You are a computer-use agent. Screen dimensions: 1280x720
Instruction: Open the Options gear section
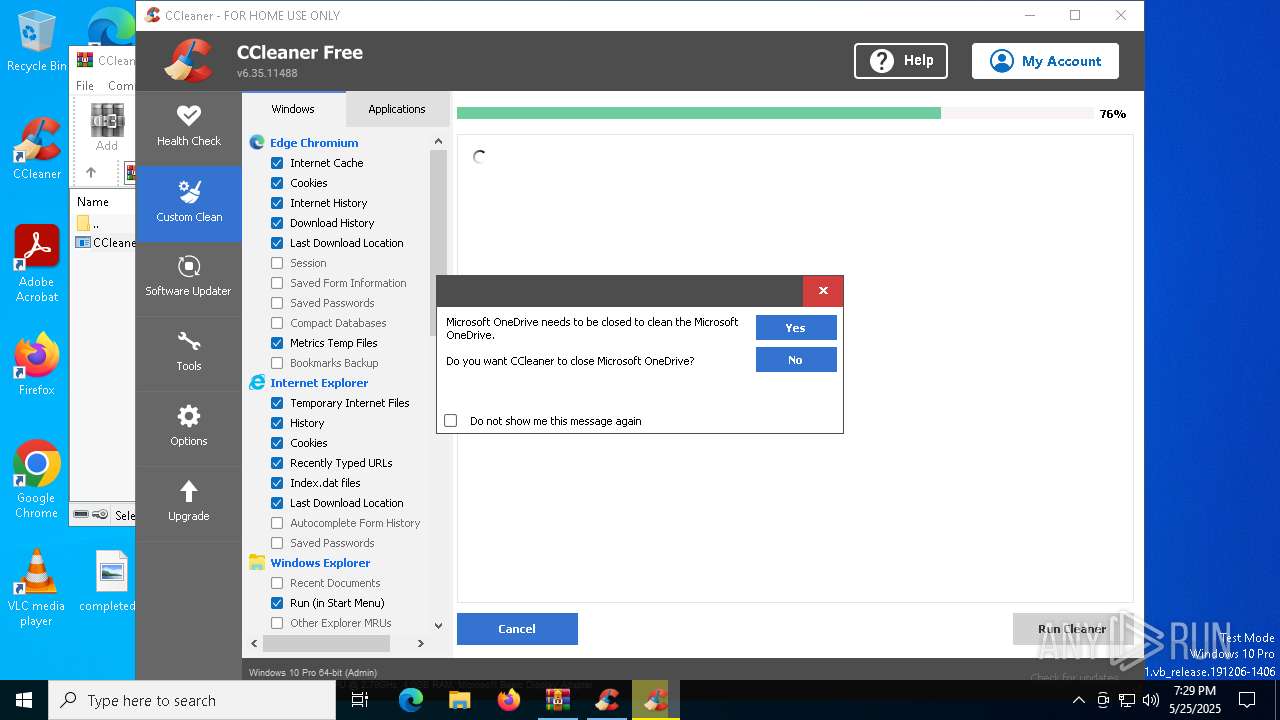[x=188, y=427]
